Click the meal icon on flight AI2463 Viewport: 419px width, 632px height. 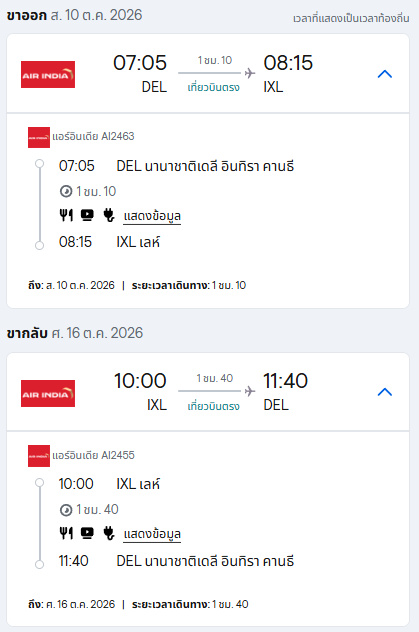(66, 215)
